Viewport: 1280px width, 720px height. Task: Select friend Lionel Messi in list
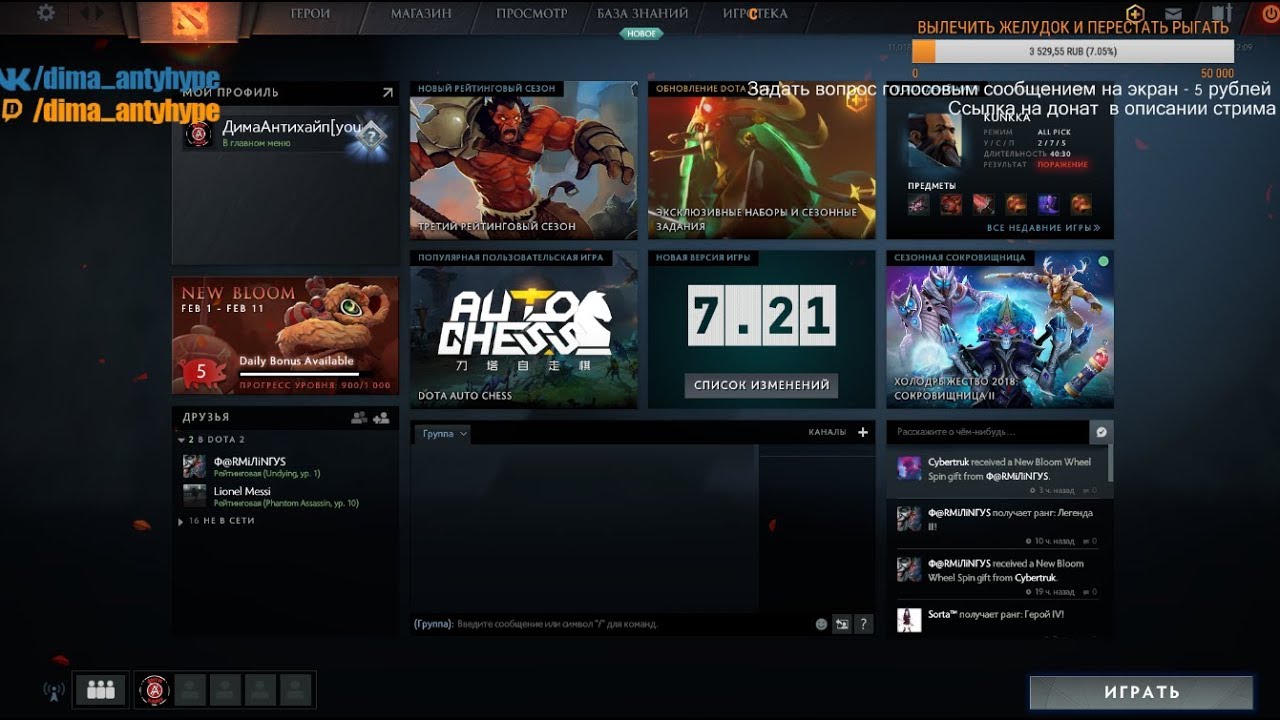[x=285, y=496]
